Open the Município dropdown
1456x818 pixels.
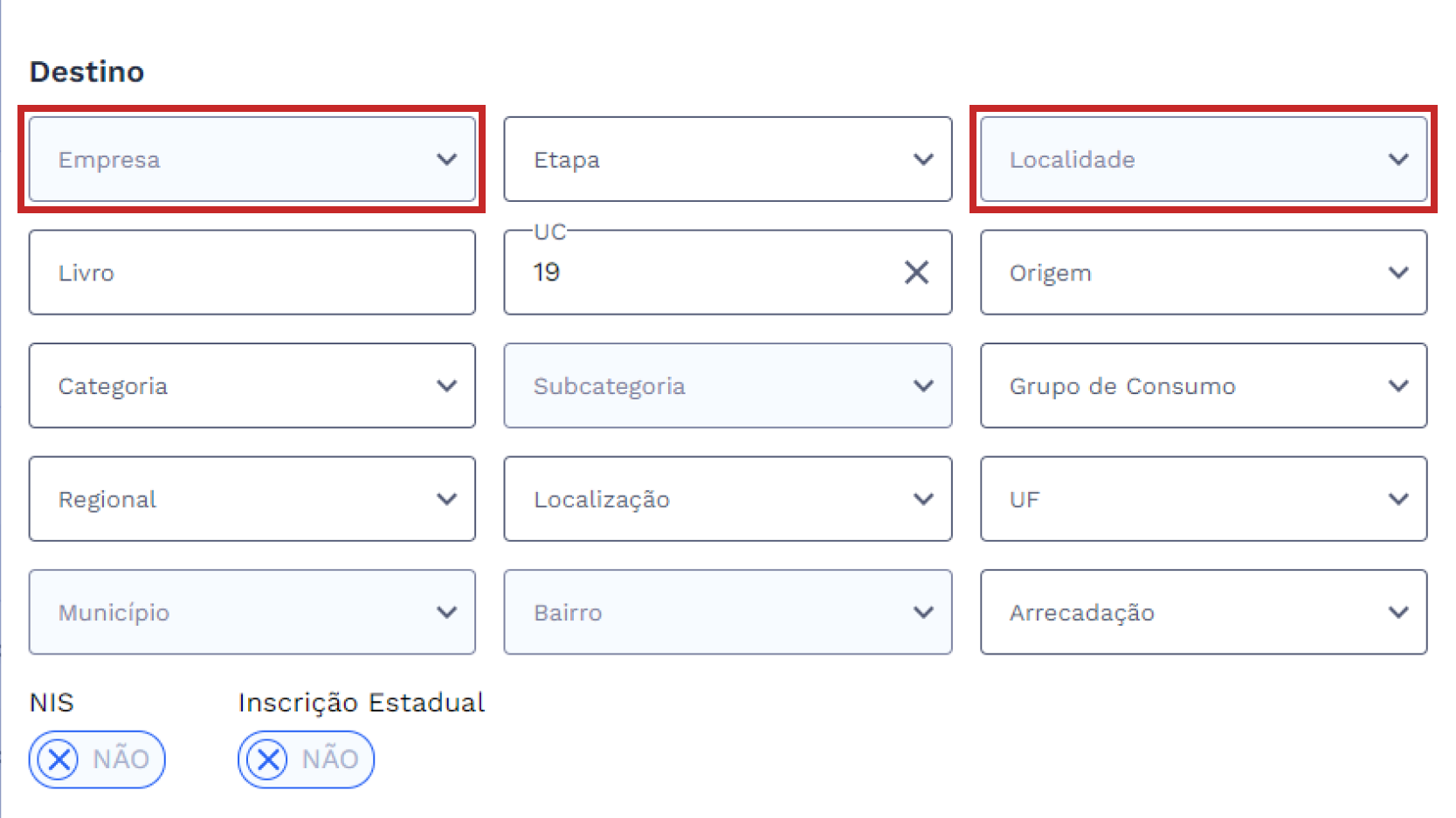point(252,612)
